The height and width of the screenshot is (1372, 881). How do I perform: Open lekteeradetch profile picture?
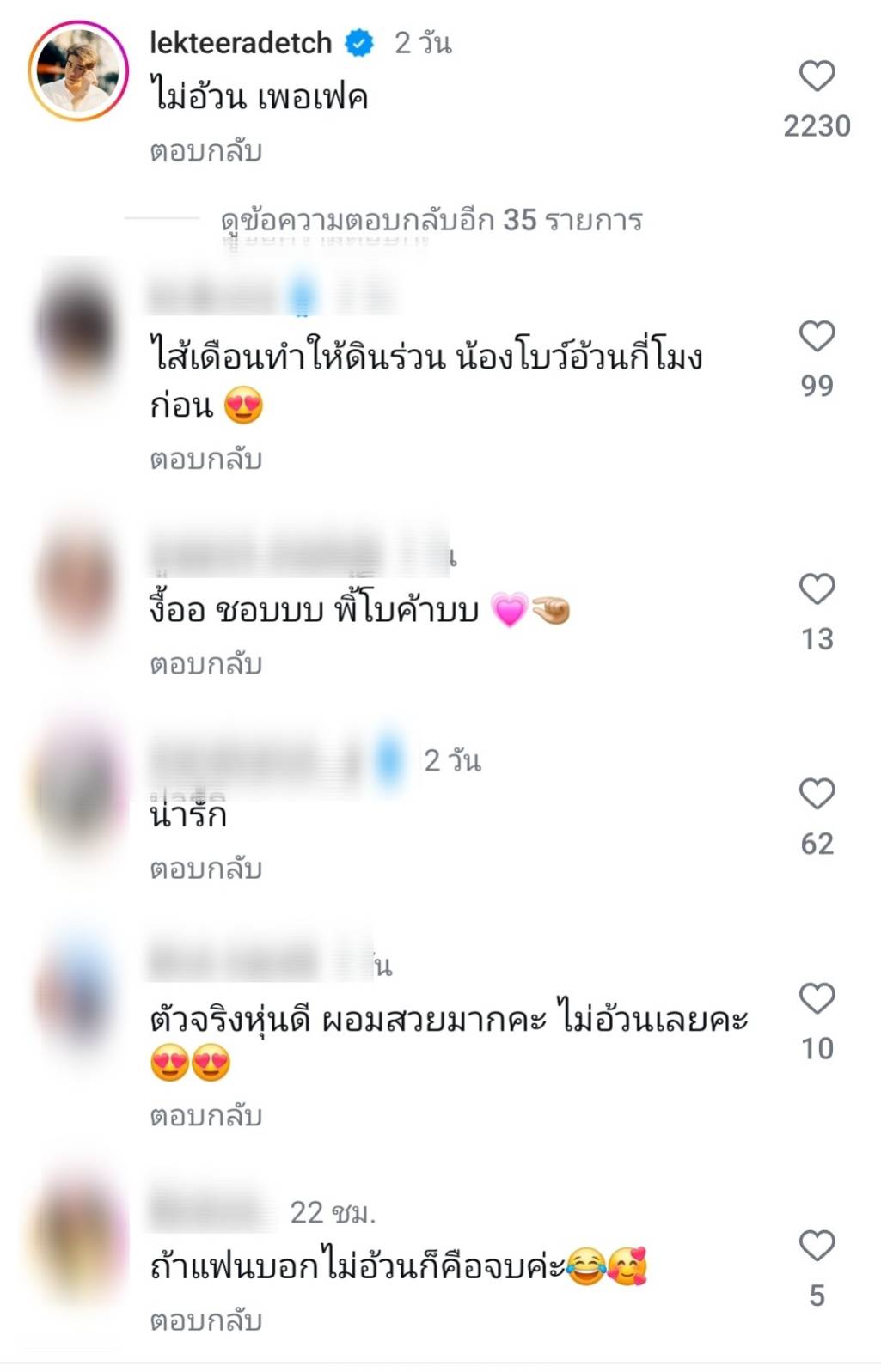pos(77,70)
